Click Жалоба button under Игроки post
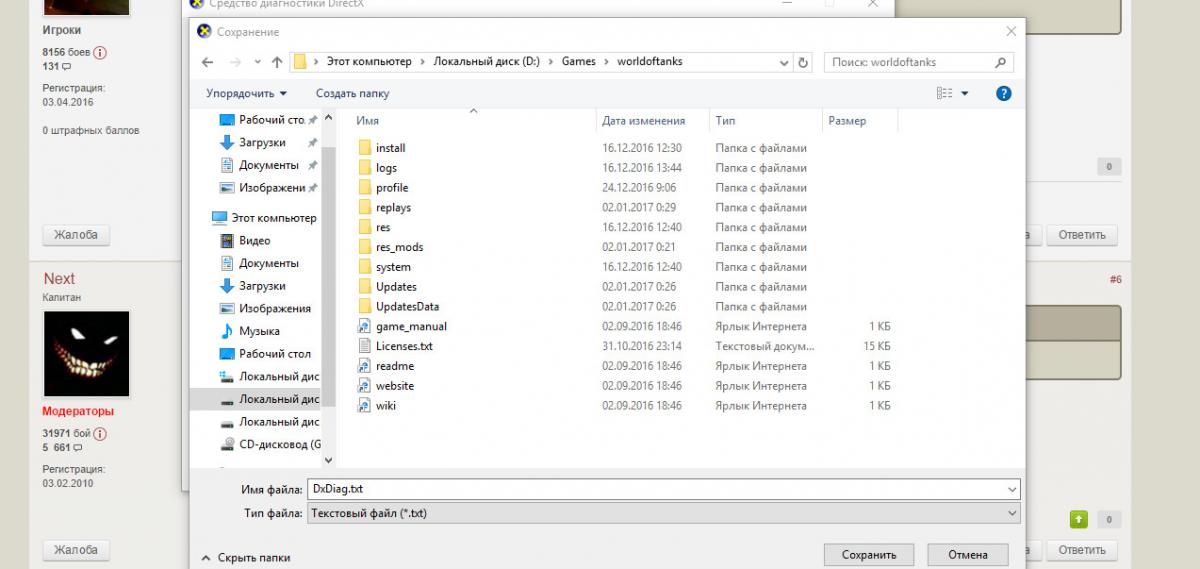 (76, 235)
